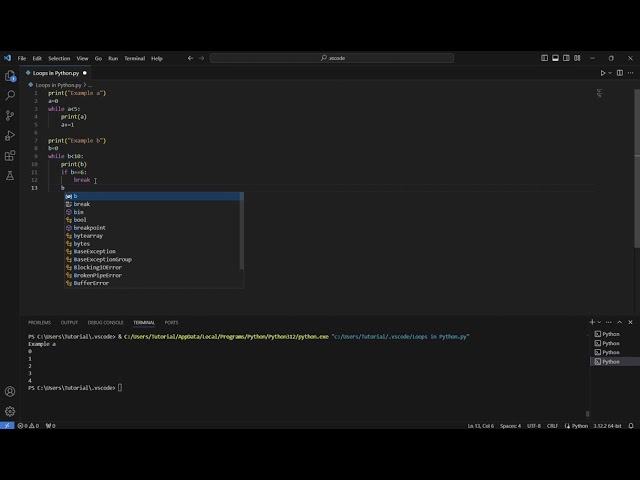Screen dimensions: 640x480
Task: Toggle the primary side bar layout icon
Action: point(544,58)
